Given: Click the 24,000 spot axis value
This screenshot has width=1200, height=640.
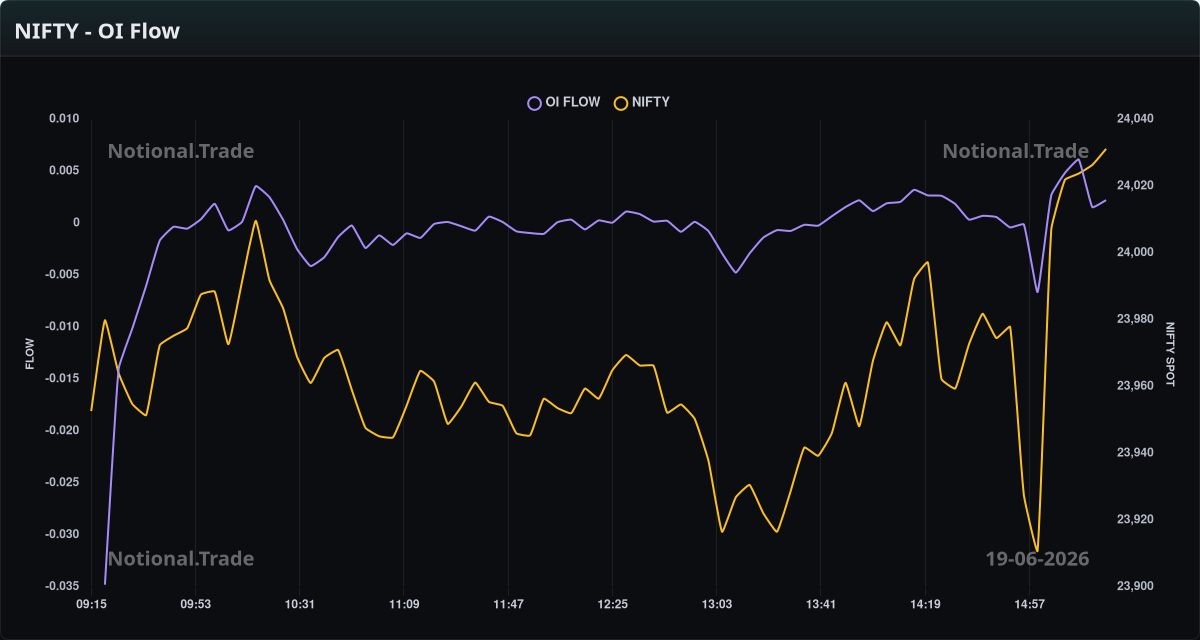Looking at the screenshot, I should pos(1135,253).
